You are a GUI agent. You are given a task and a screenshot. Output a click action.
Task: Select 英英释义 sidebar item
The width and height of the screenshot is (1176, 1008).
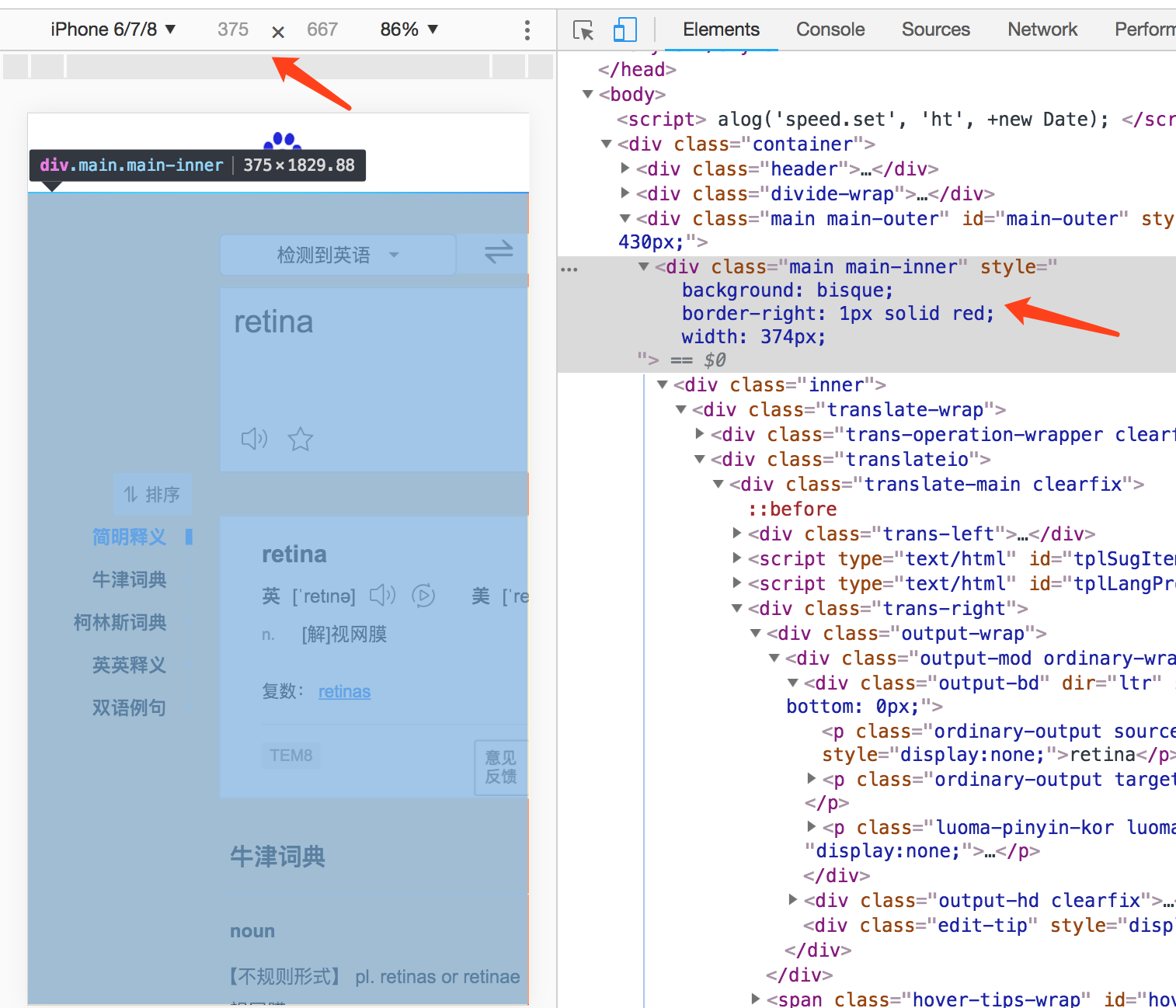click(x=129, y=665)
